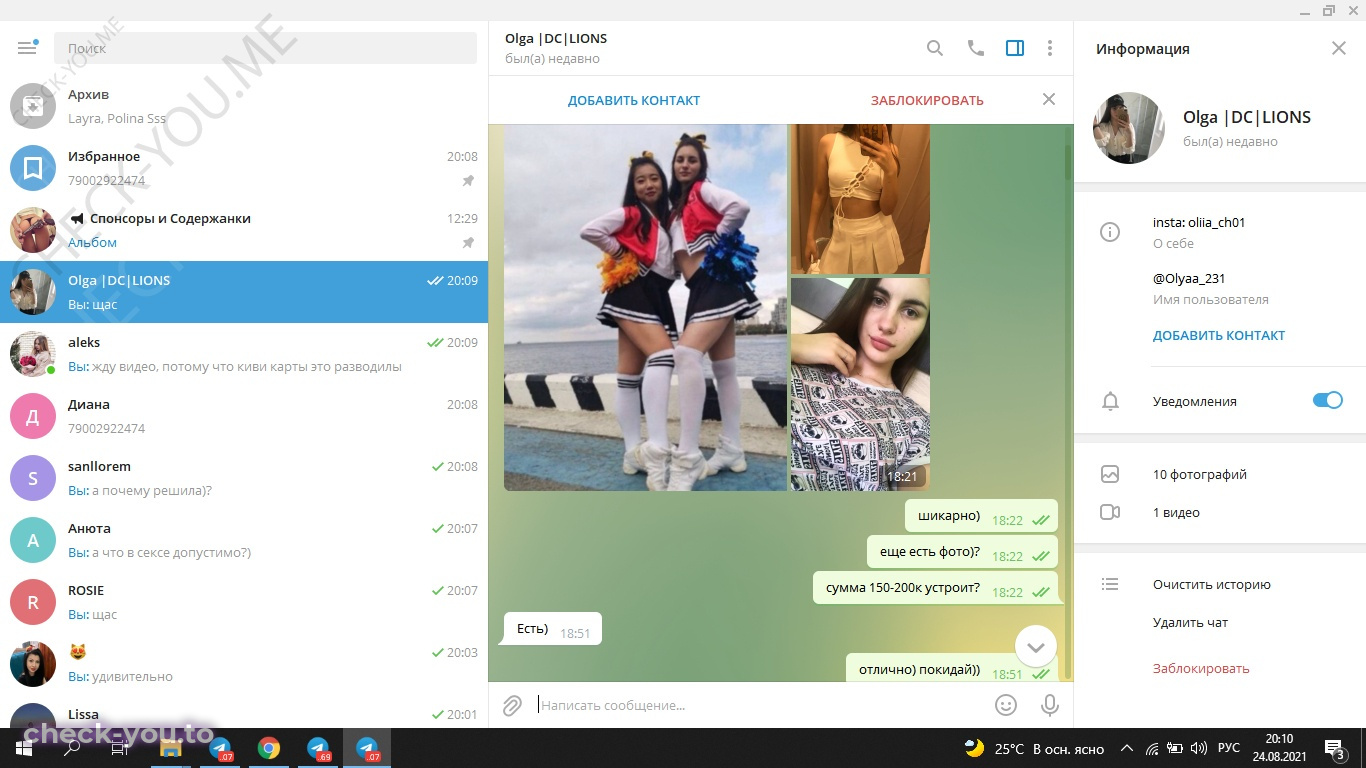
Task: Open the chat's three-dot options menu
Action: pyautogui.click(x=1049, y=48)
